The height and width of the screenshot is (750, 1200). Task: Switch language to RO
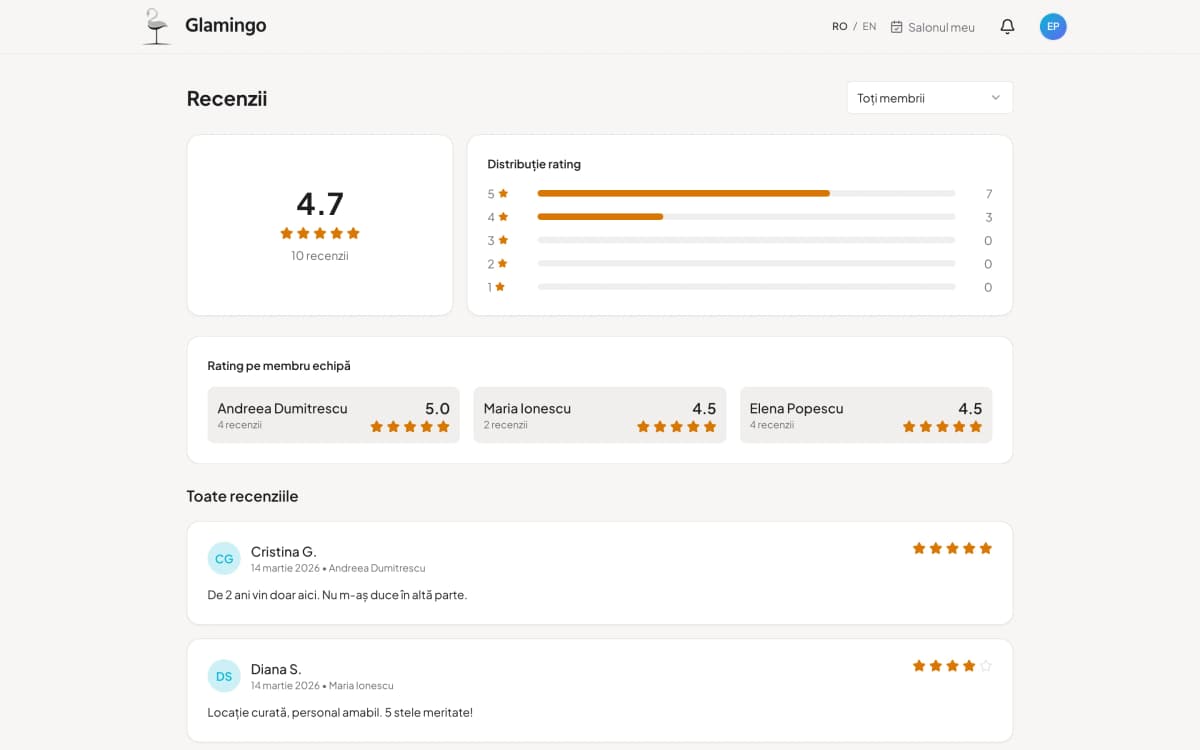(x=840, y=27)
